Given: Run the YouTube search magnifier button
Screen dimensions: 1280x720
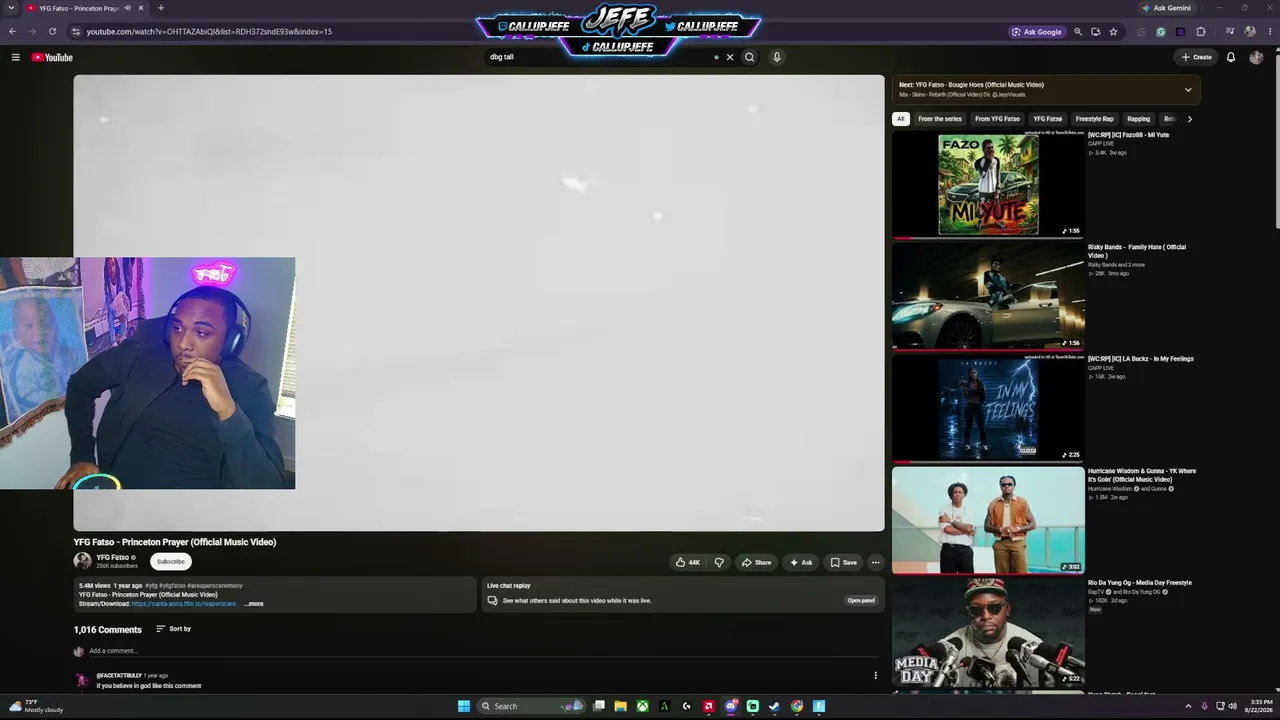Looking at the screenshot, I should [749, 57].
